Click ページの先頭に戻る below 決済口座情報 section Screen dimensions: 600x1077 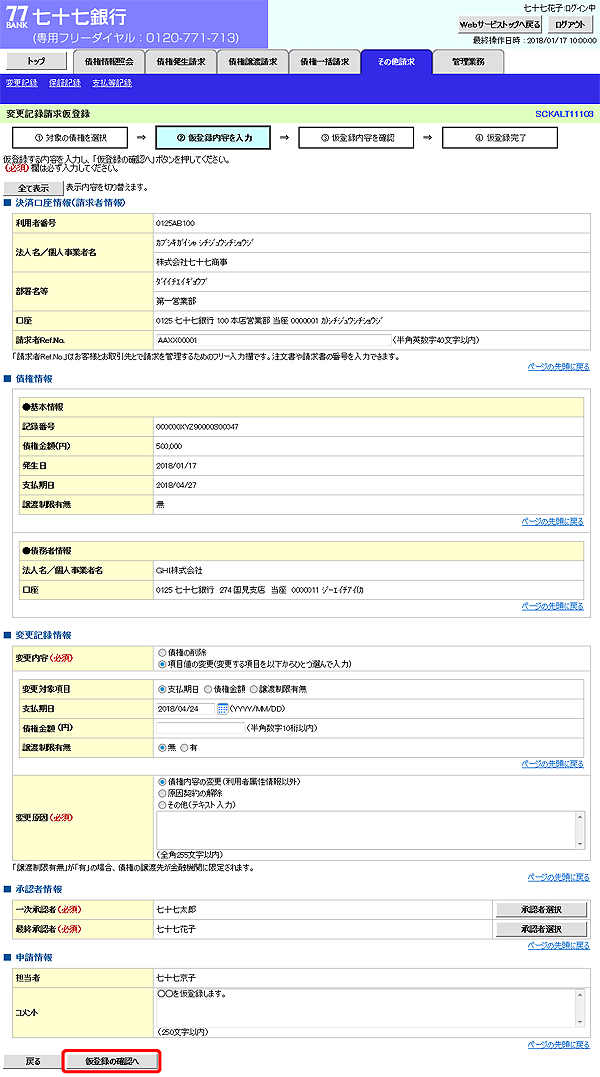click(x=558, y=367)
